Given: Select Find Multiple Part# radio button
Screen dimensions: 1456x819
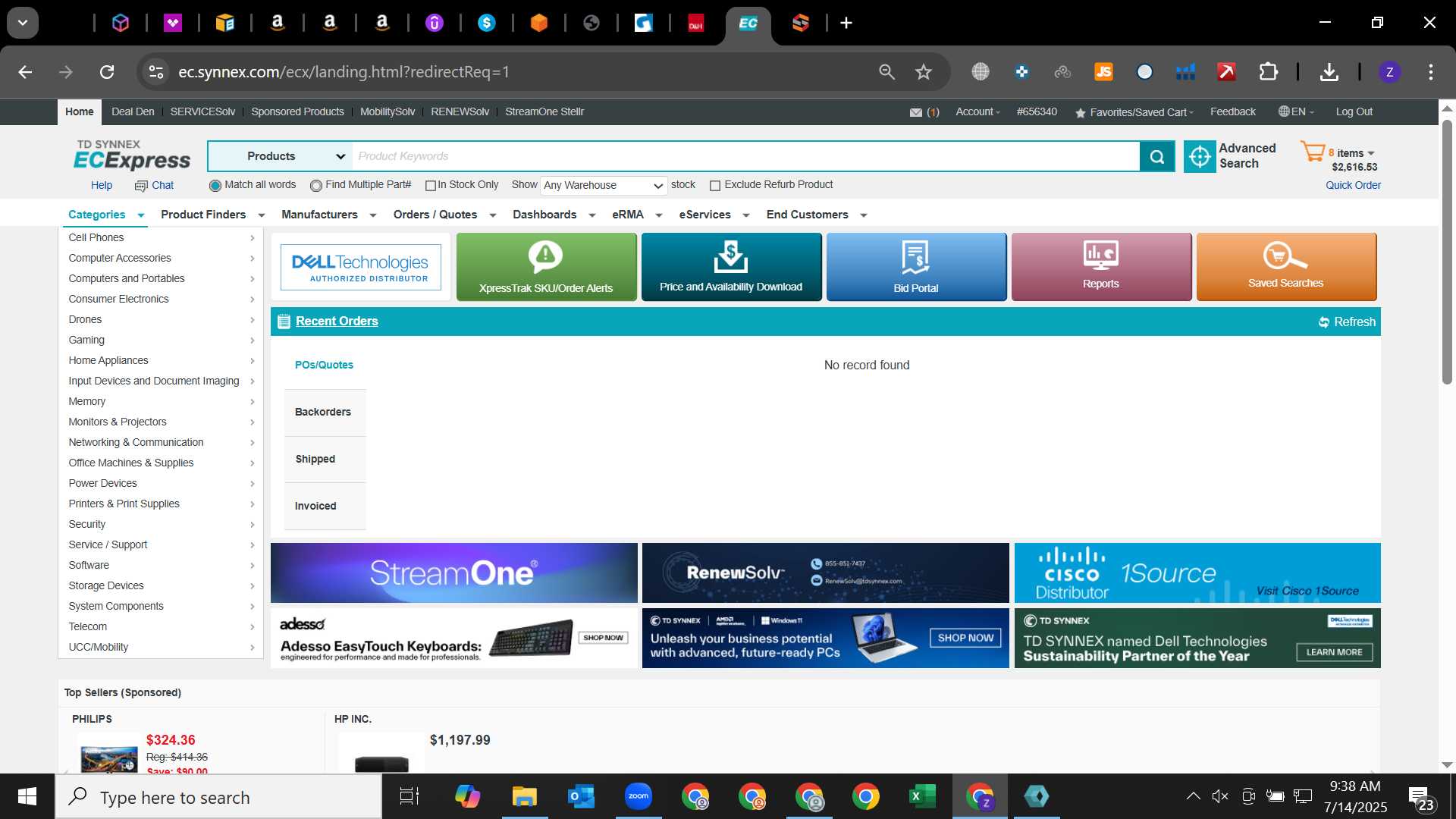Looking at the screenshot, I should [x=316, y=186].
